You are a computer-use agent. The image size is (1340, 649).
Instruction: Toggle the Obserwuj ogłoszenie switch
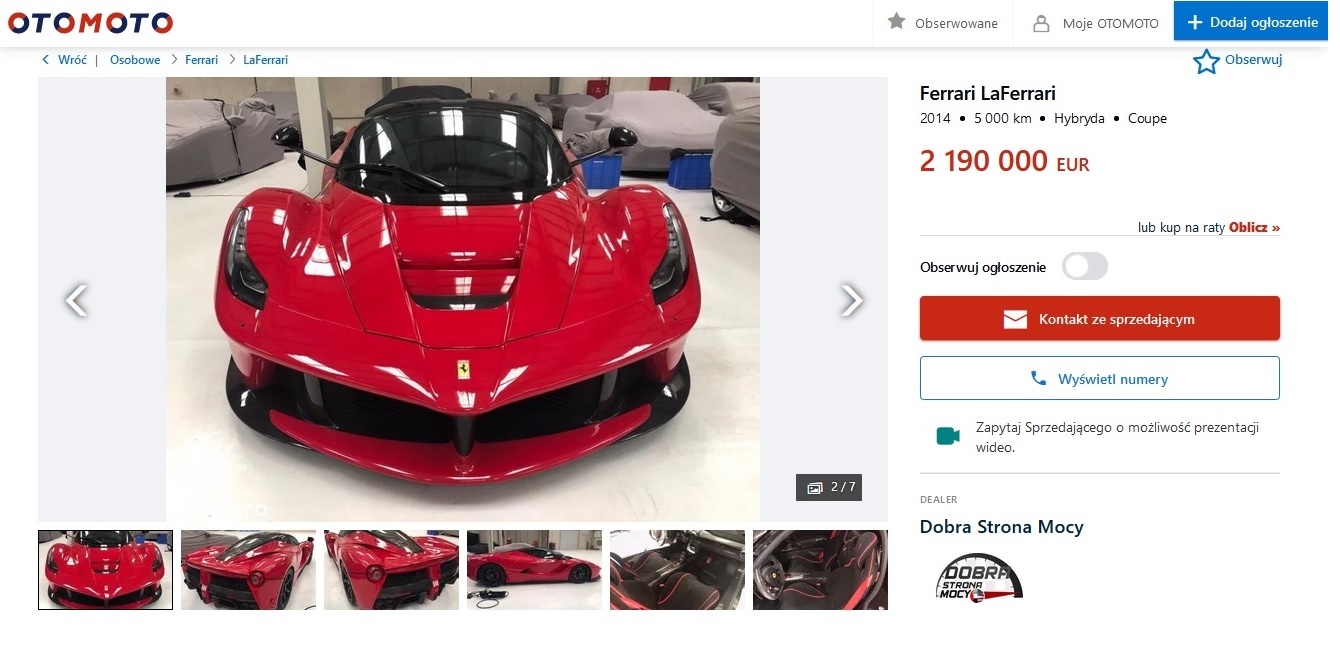pyautogui.click(x=1084, y=266)
